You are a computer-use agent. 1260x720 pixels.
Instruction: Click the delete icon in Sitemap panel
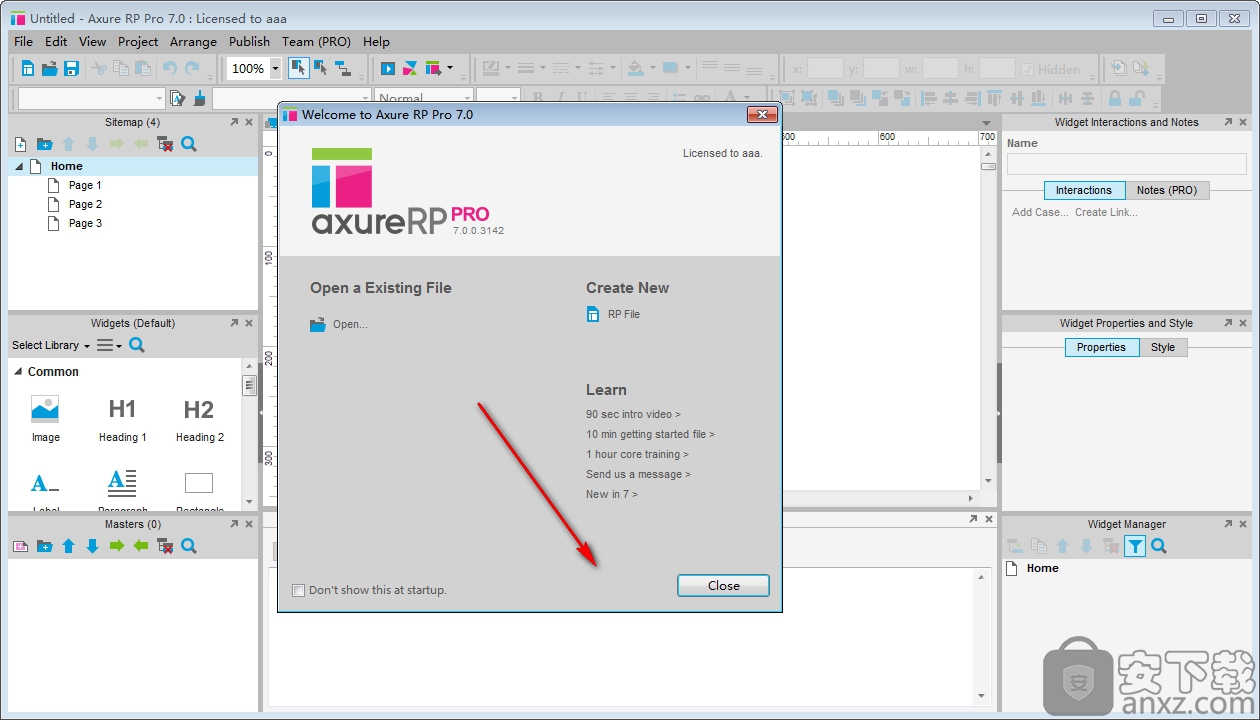coord(165,144)
